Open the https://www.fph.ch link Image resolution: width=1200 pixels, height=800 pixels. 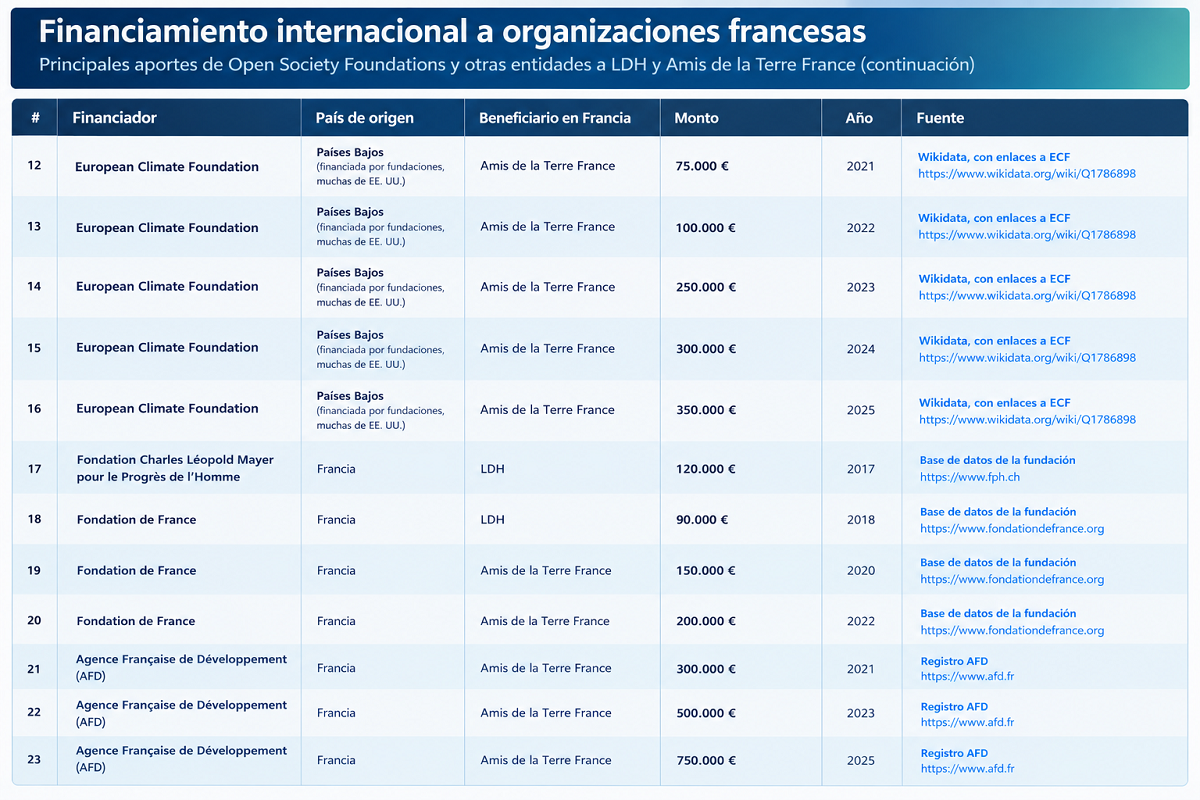pos(970,477)
